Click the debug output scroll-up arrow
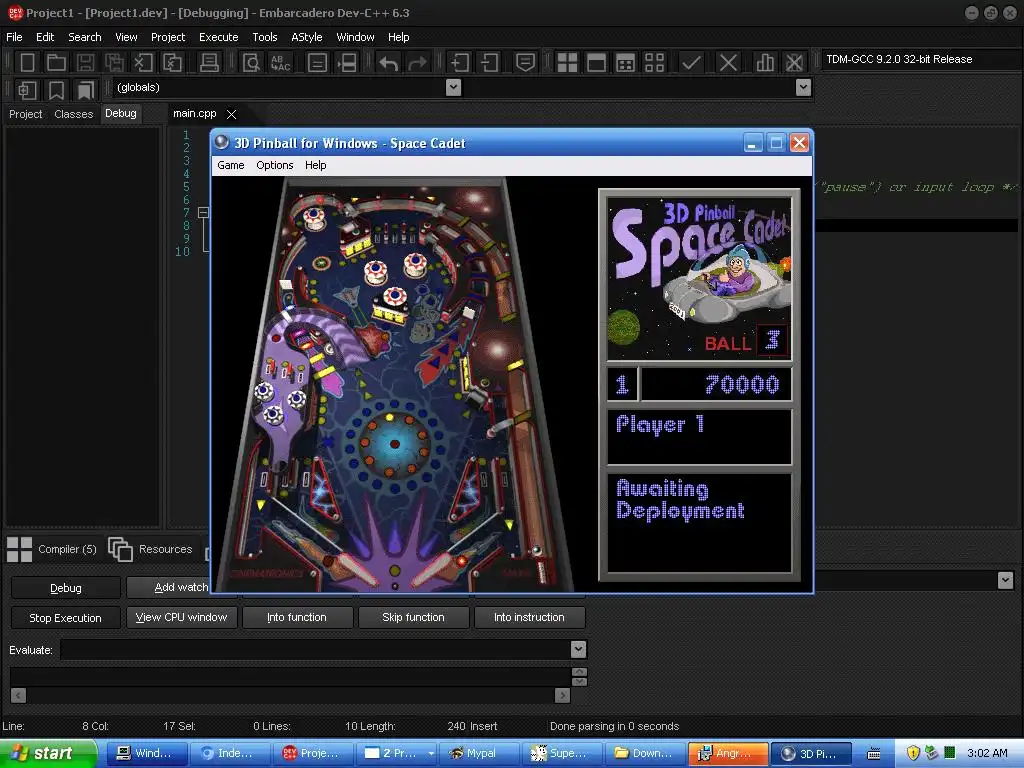Viewport: 1024px width, 768px height. pyautogui.click(x=579, y=672)
